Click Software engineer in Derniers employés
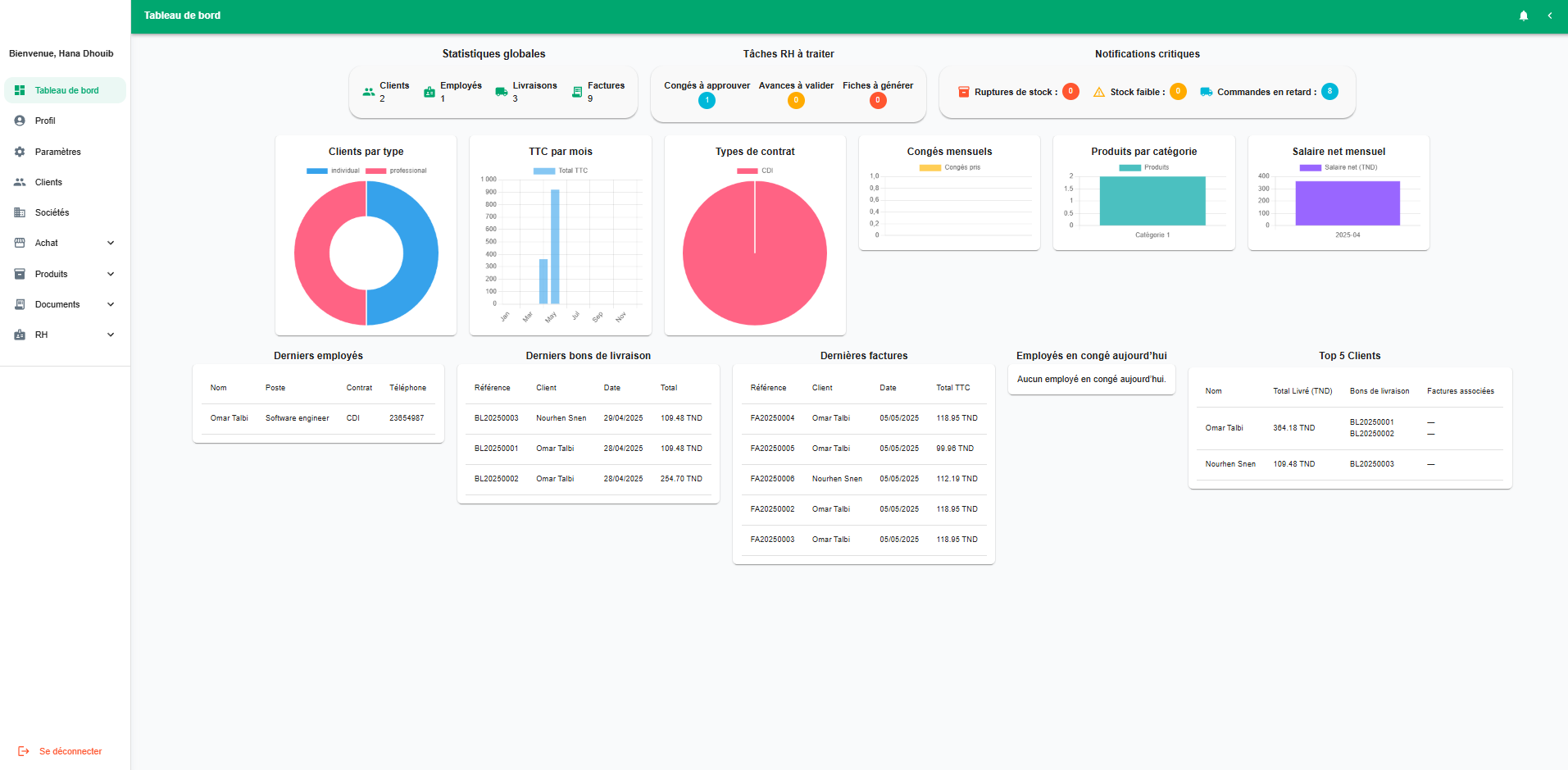The height and width of the screenshot is (770, 1568). pyautogui.click(x=298, y=418)
